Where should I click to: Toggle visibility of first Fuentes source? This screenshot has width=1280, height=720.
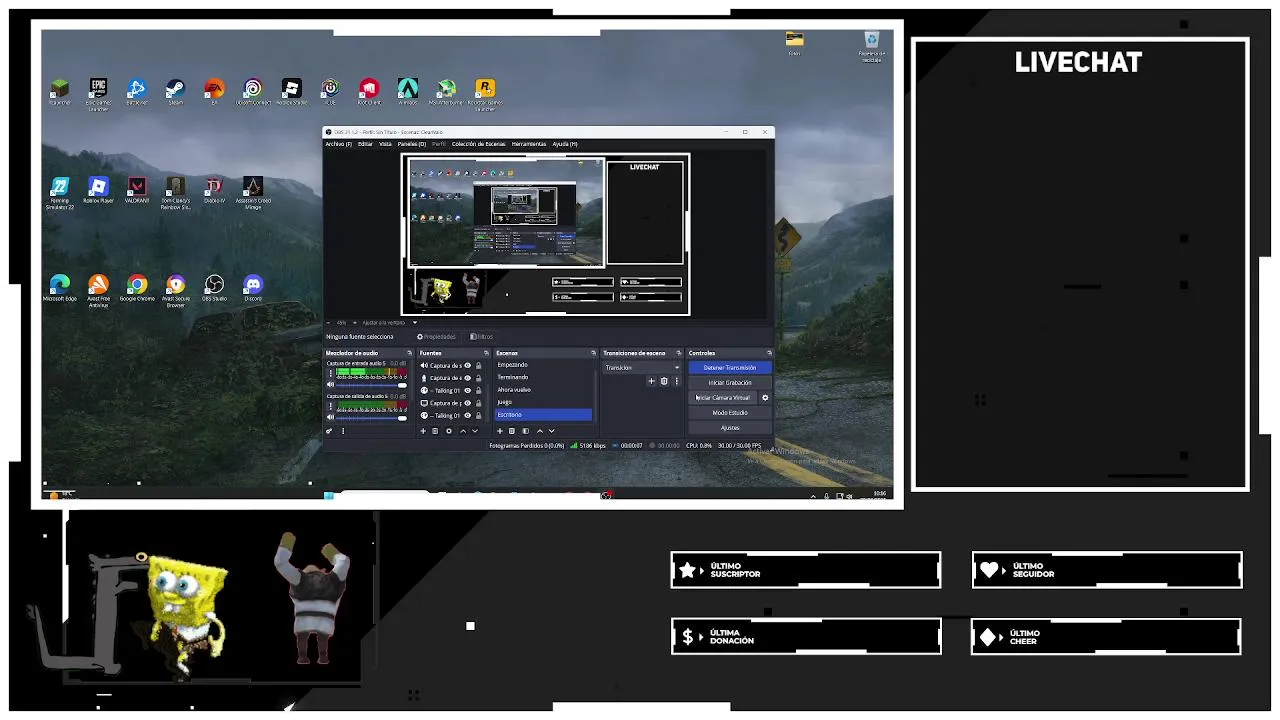467,366
